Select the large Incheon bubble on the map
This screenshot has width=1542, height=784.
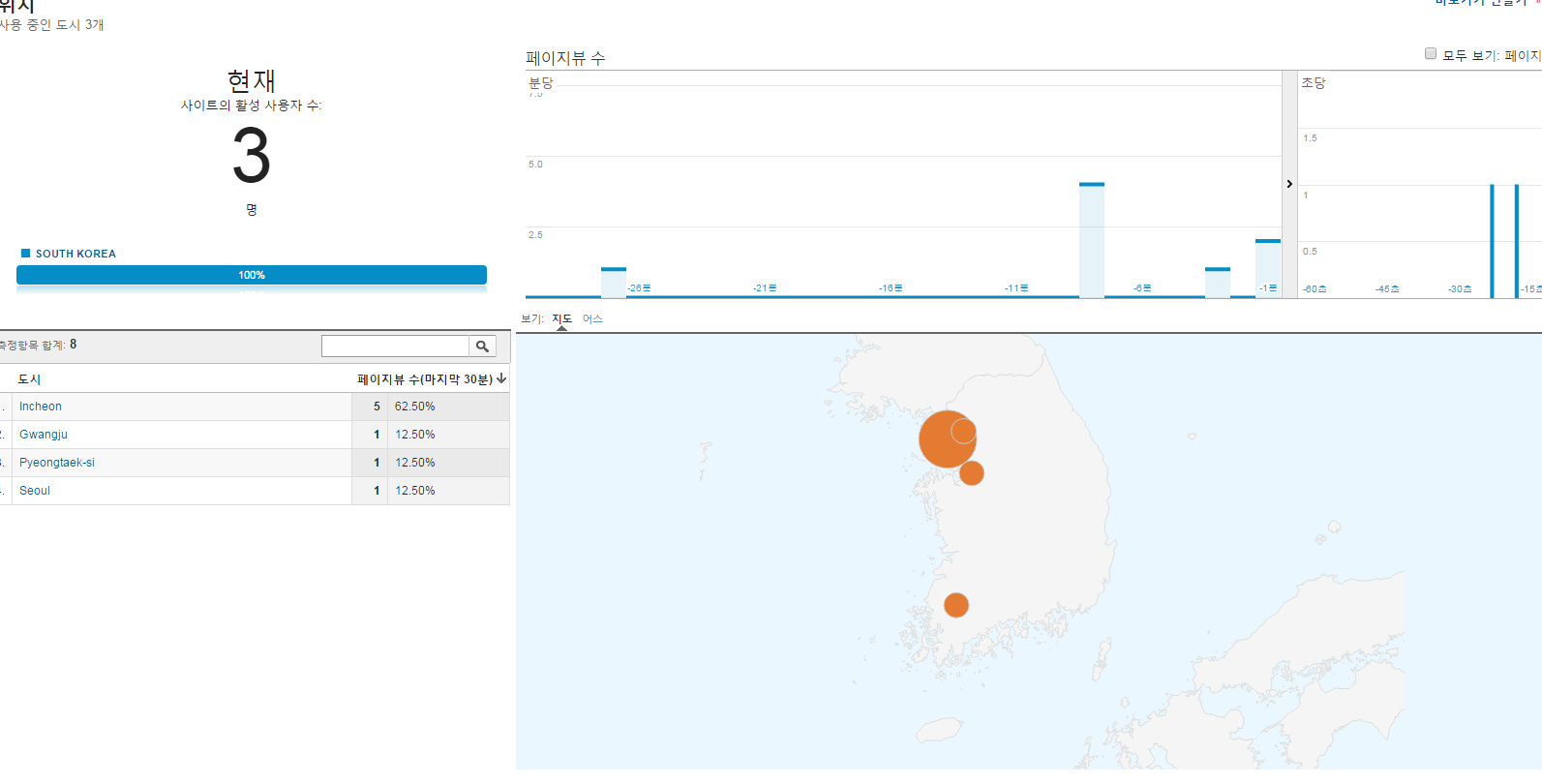click(939, 443)
